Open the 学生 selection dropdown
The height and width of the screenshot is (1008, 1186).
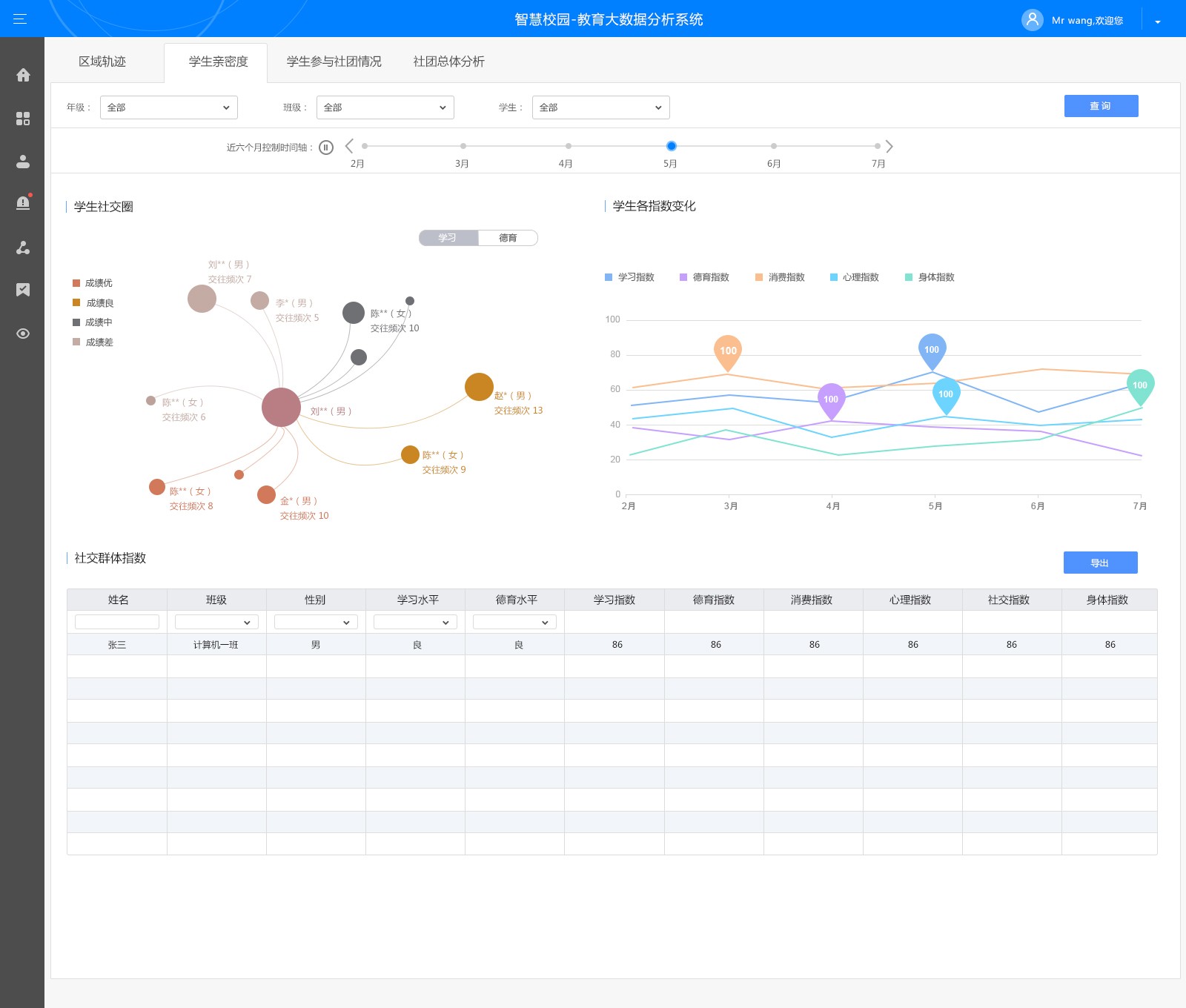(x=600, y=107)
